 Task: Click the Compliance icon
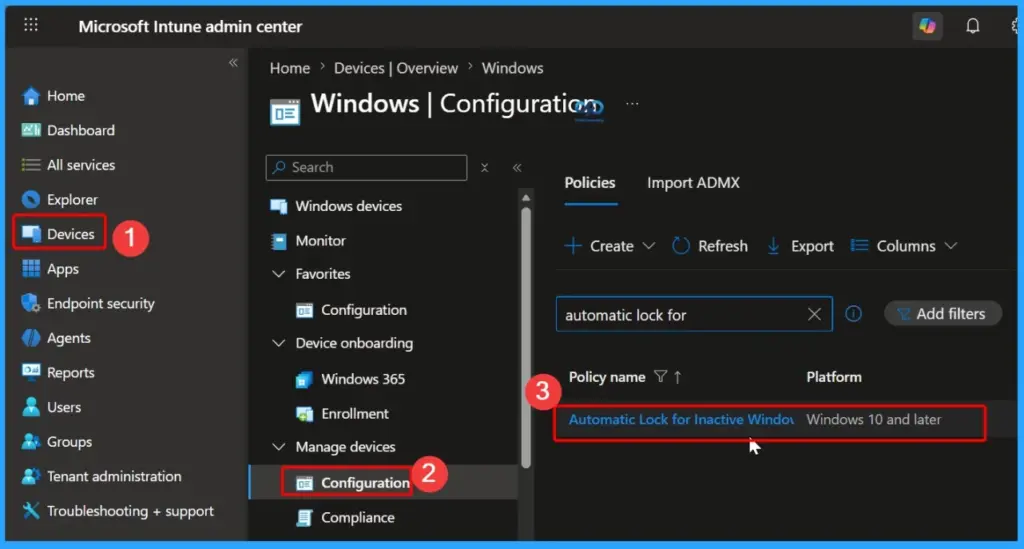pyautogui.click(x=304, y=518)
